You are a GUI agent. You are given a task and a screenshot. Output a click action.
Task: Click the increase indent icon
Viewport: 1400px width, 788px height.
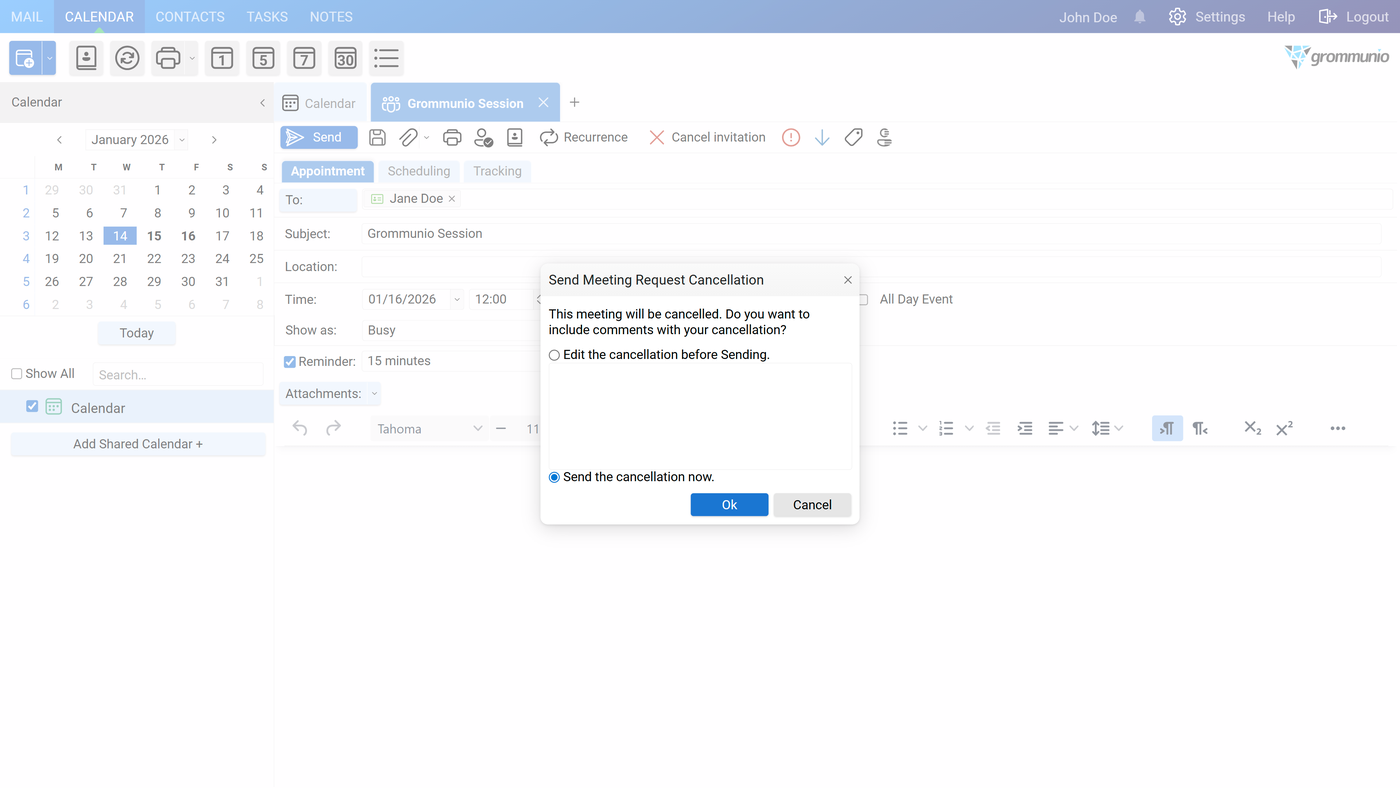[1025, 428]
